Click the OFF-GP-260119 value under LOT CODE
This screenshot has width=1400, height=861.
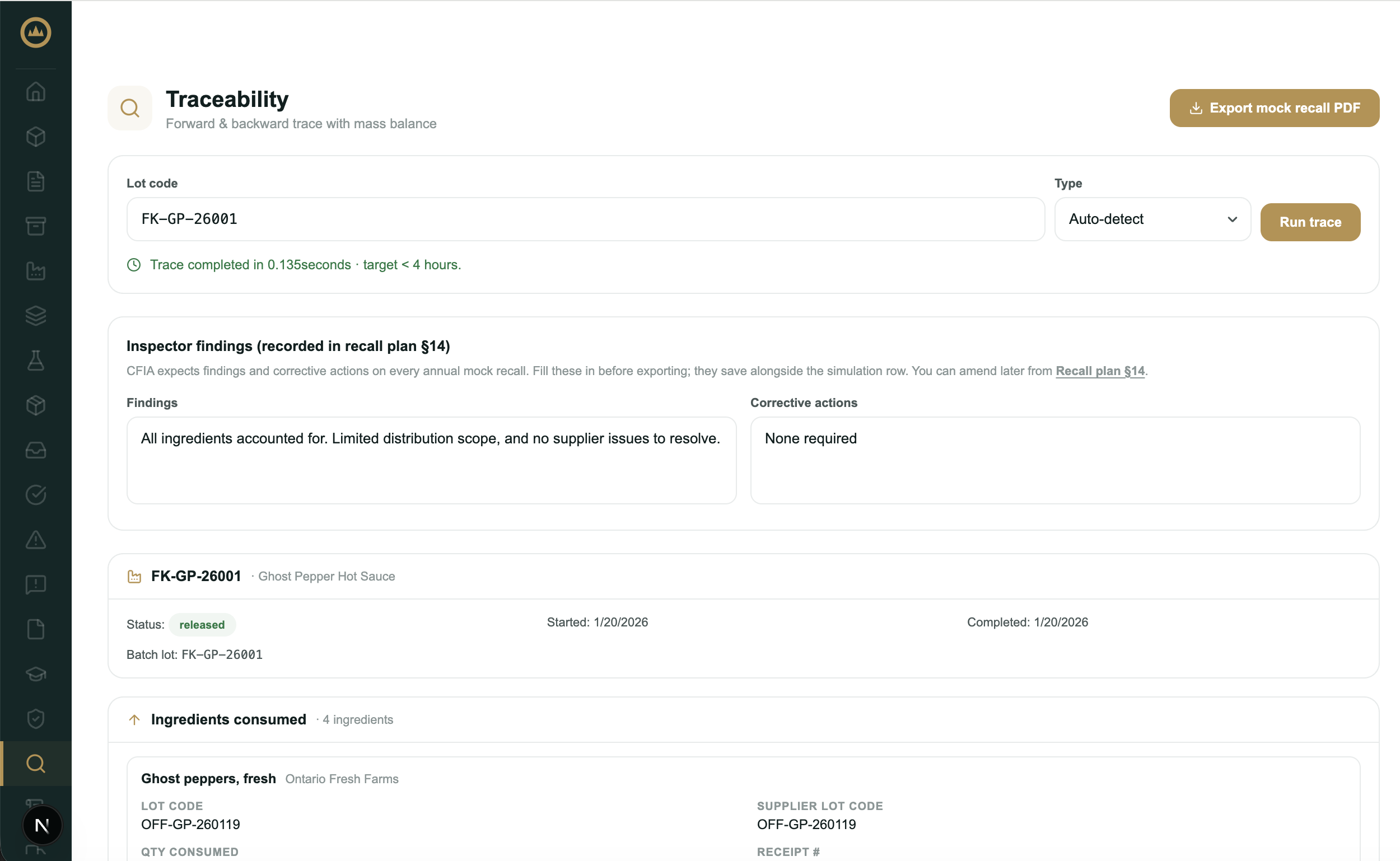[x=191, y=825]
